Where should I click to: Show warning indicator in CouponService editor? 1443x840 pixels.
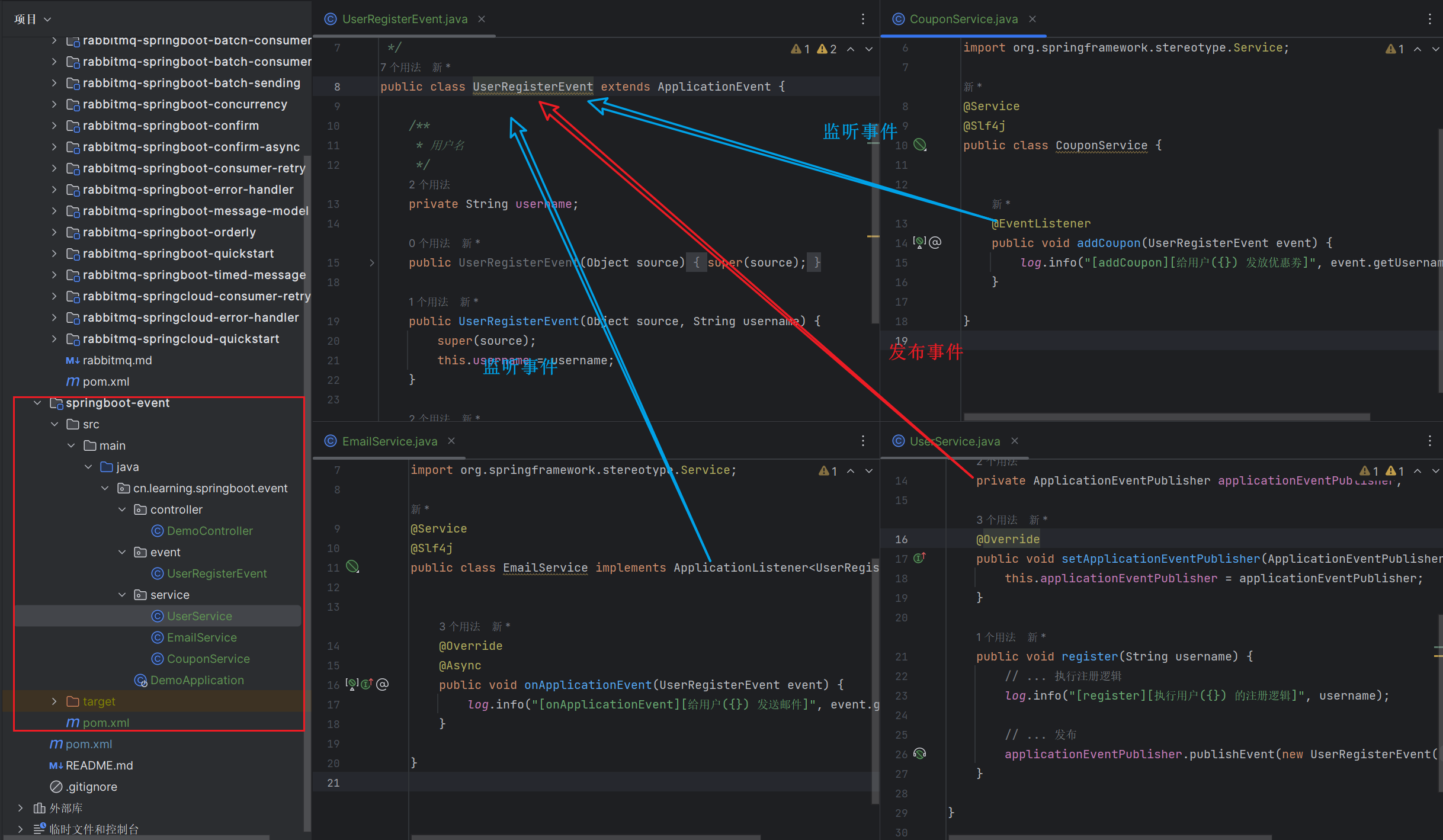(1395, 49)
